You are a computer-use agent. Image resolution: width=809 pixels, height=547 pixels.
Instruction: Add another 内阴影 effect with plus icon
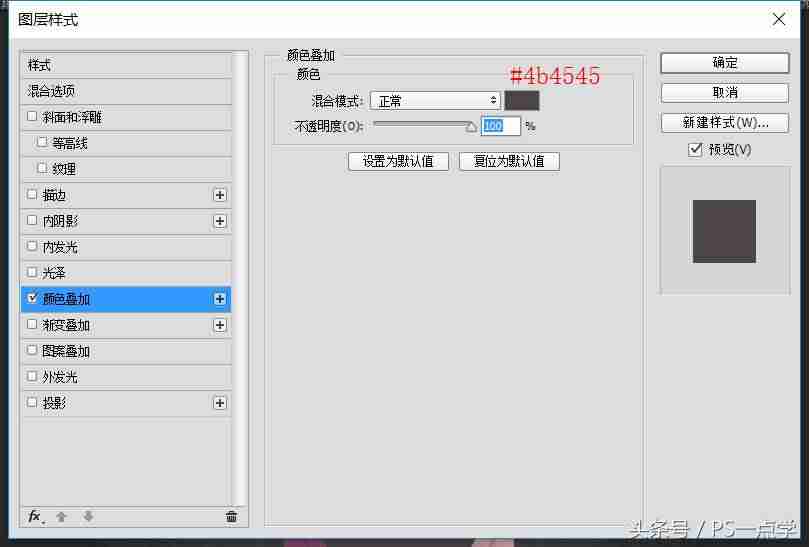220,221
